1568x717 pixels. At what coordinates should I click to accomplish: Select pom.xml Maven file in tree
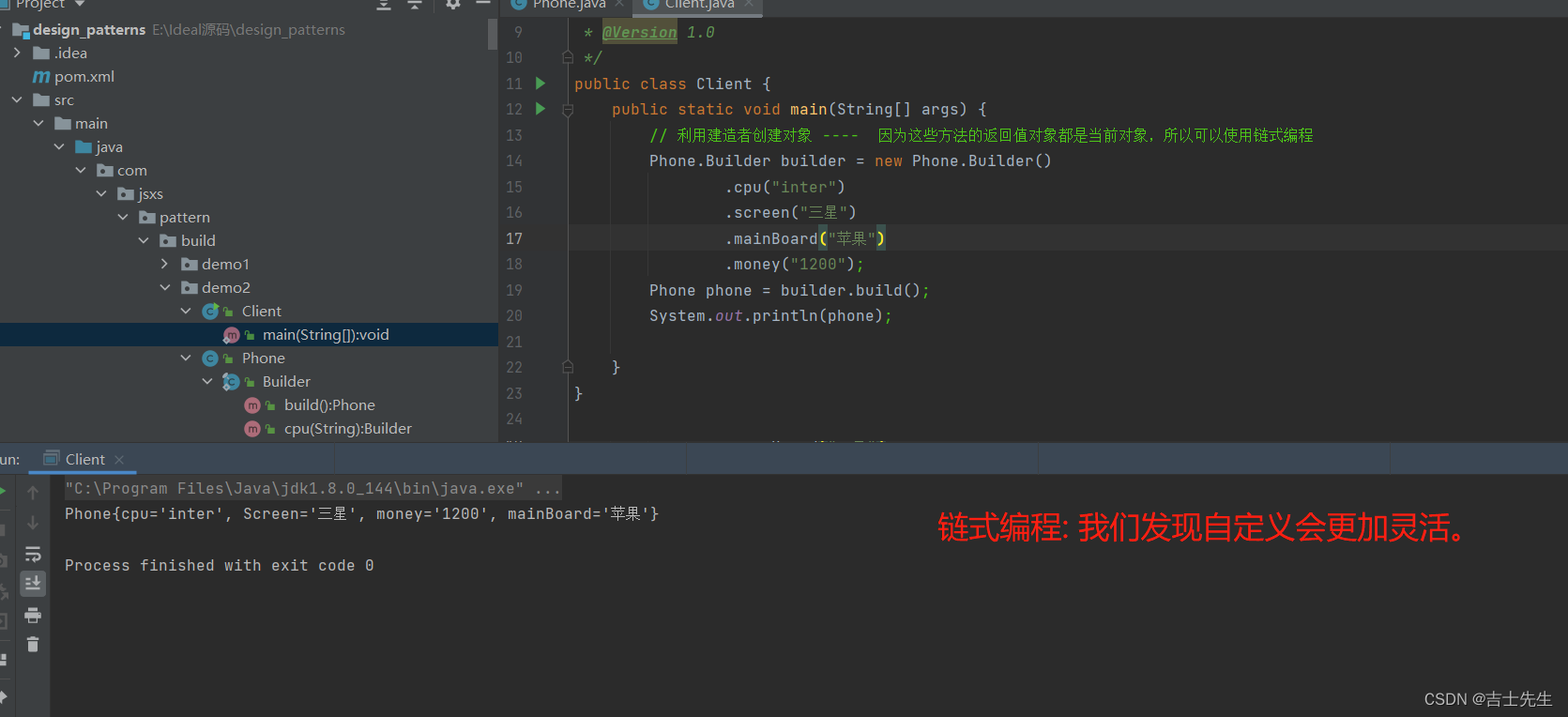pos(73,77)
